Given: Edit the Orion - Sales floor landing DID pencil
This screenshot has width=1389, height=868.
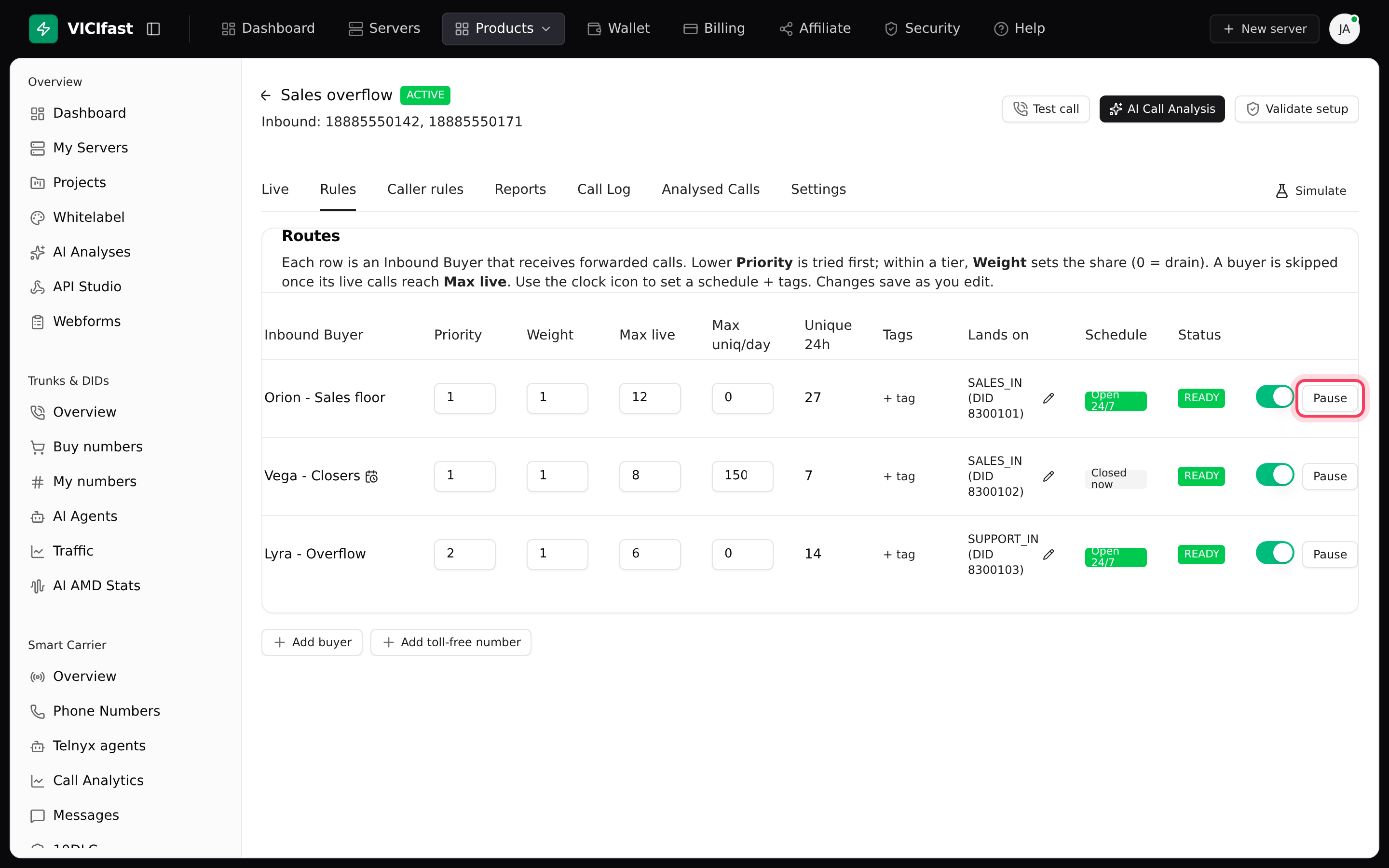Looking at the screenshot, I should point(1048,398).
